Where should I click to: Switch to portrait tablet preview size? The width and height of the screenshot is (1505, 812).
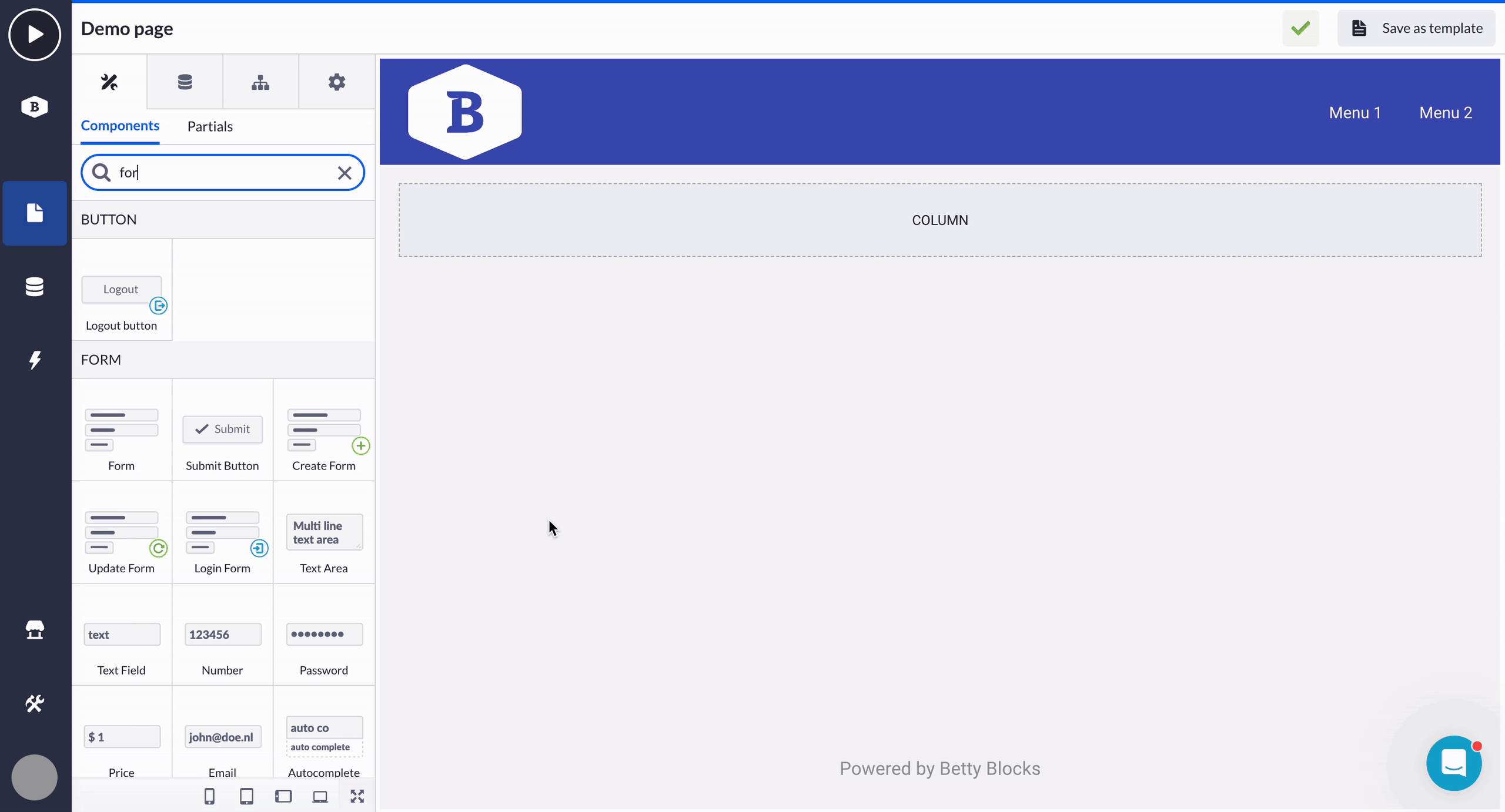(x=246, y=796)
